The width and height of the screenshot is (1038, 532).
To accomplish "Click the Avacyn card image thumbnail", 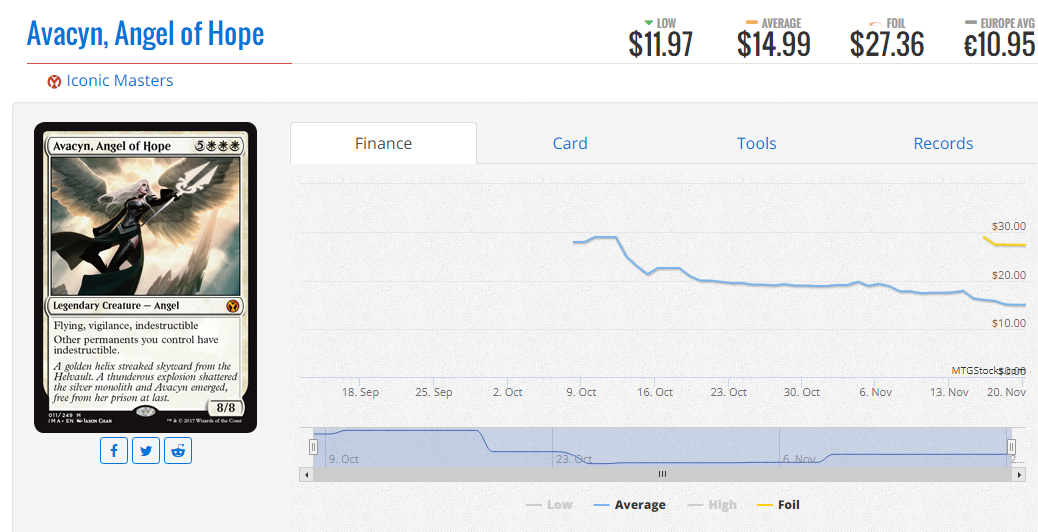I will (x=146, y=277).
